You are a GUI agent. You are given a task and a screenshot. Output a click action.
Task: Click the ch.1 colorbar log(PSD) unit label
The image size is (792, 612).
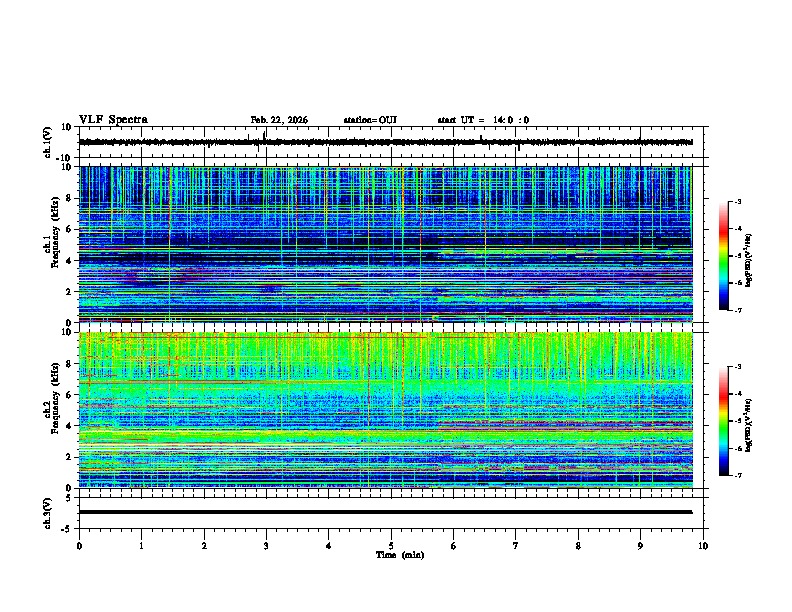pos(748,260)
